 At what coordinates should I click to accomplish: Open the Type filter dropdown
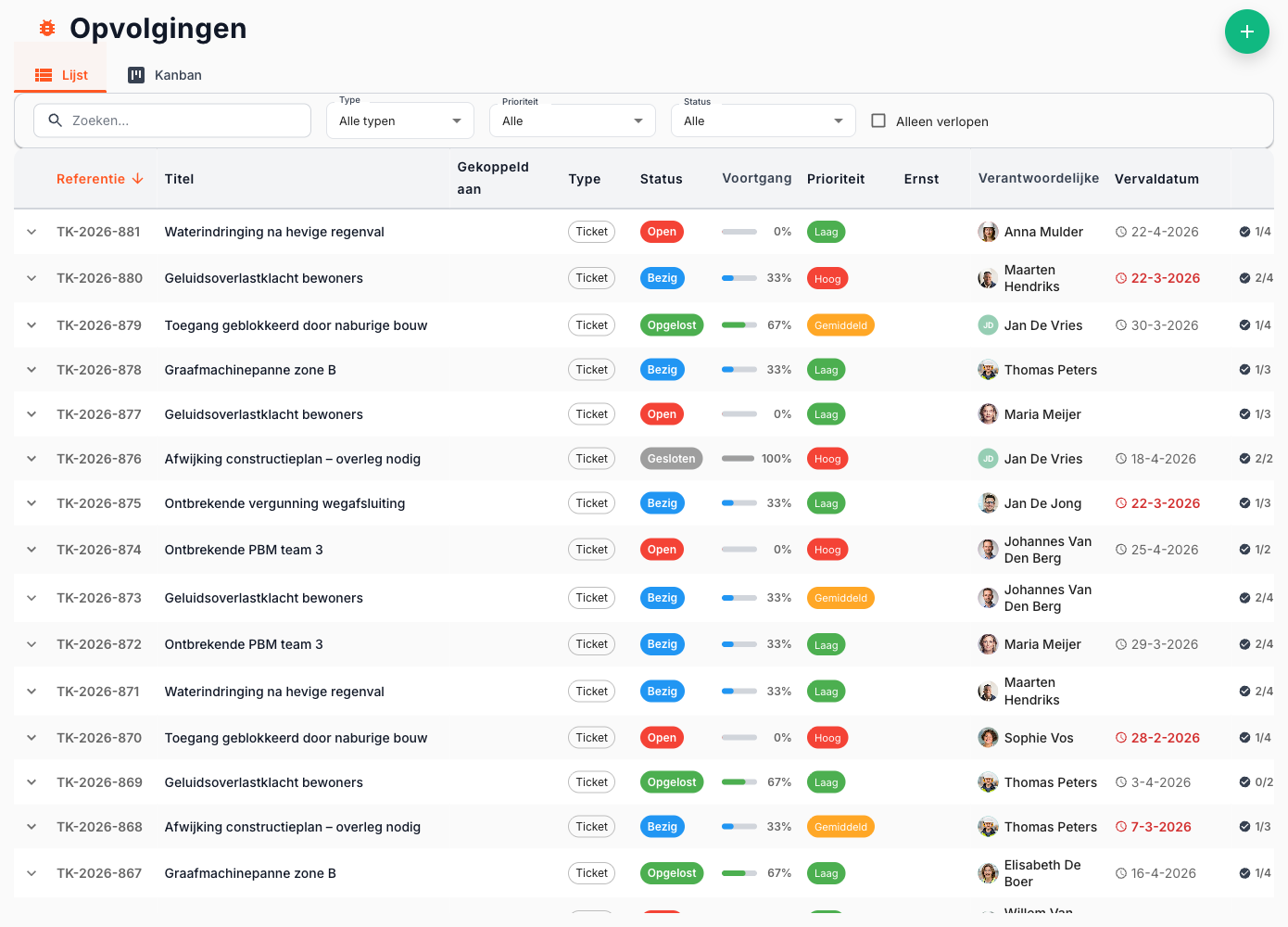[x=399, y=121]
